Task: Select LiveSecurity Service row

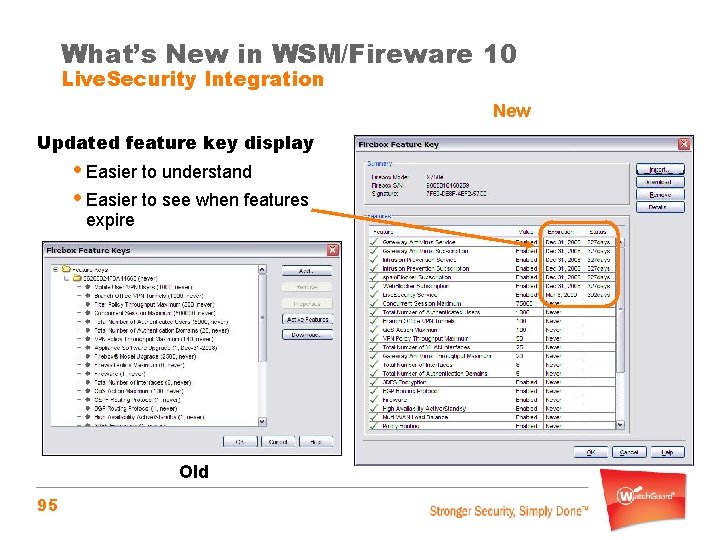Action: pyautogui.click(x=492, y=294)
